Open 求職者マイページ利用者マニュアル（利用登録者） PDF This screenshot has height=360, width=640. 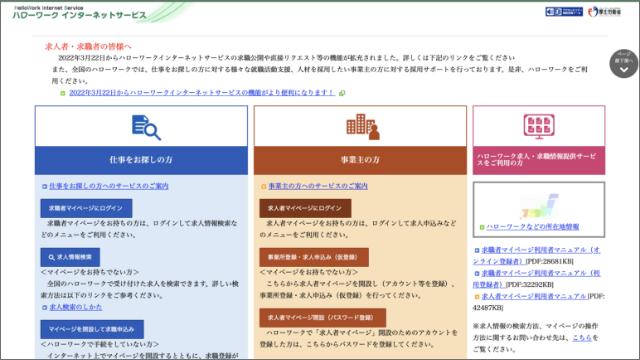(536, 279)
